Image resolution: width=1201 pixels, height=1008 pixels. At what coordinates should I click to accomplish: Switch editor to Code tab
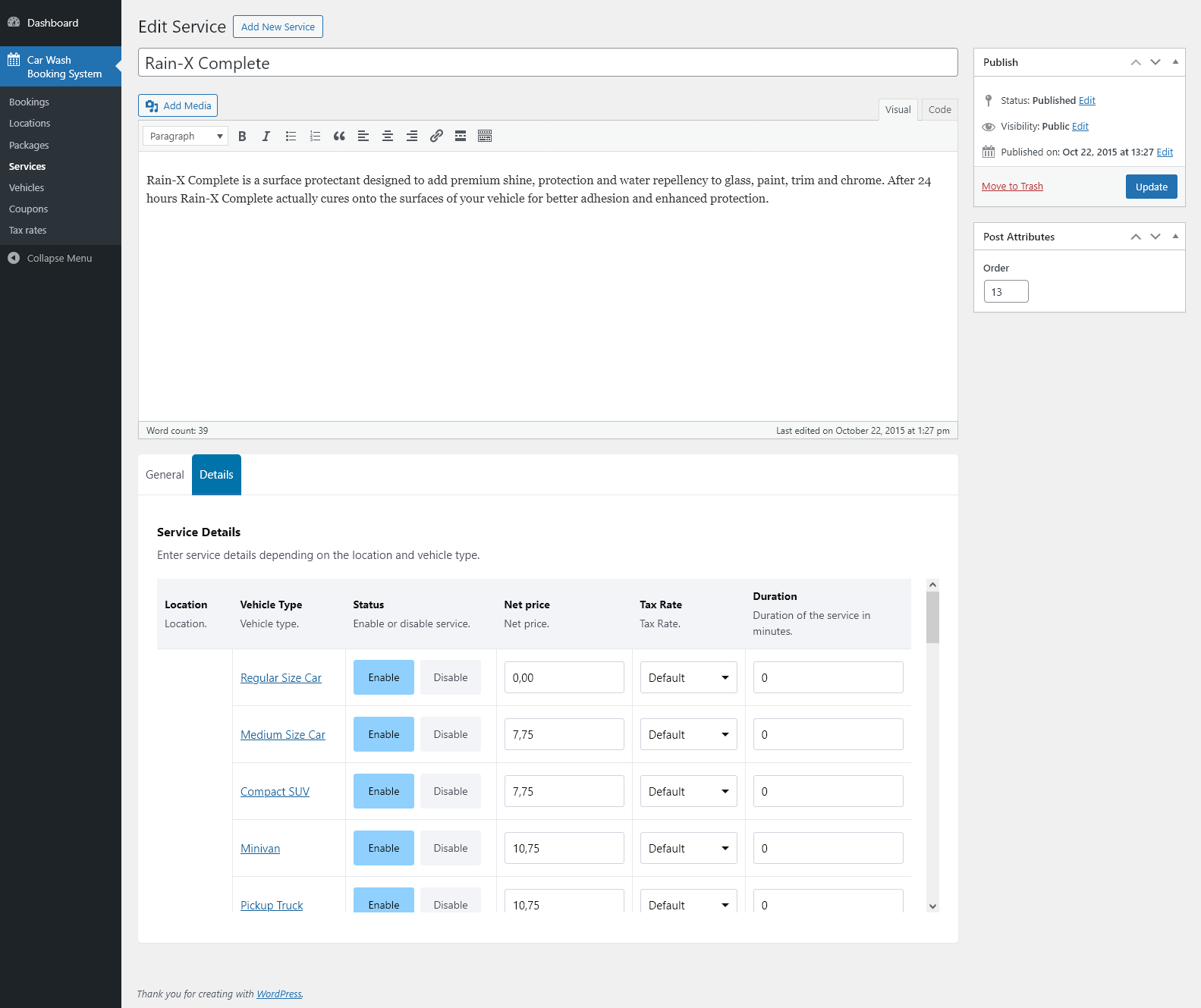coord(939,110)
